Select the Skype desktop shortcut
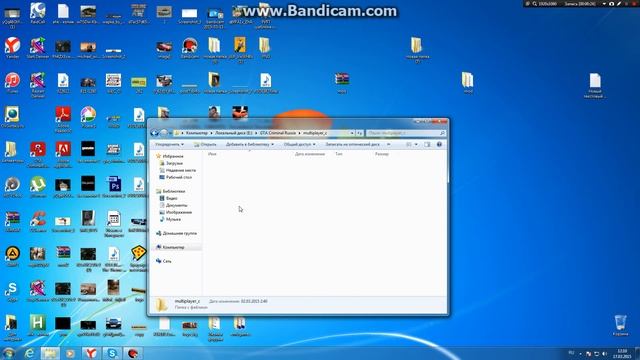The width and height of the screenshot is (640, 360). 12,291
